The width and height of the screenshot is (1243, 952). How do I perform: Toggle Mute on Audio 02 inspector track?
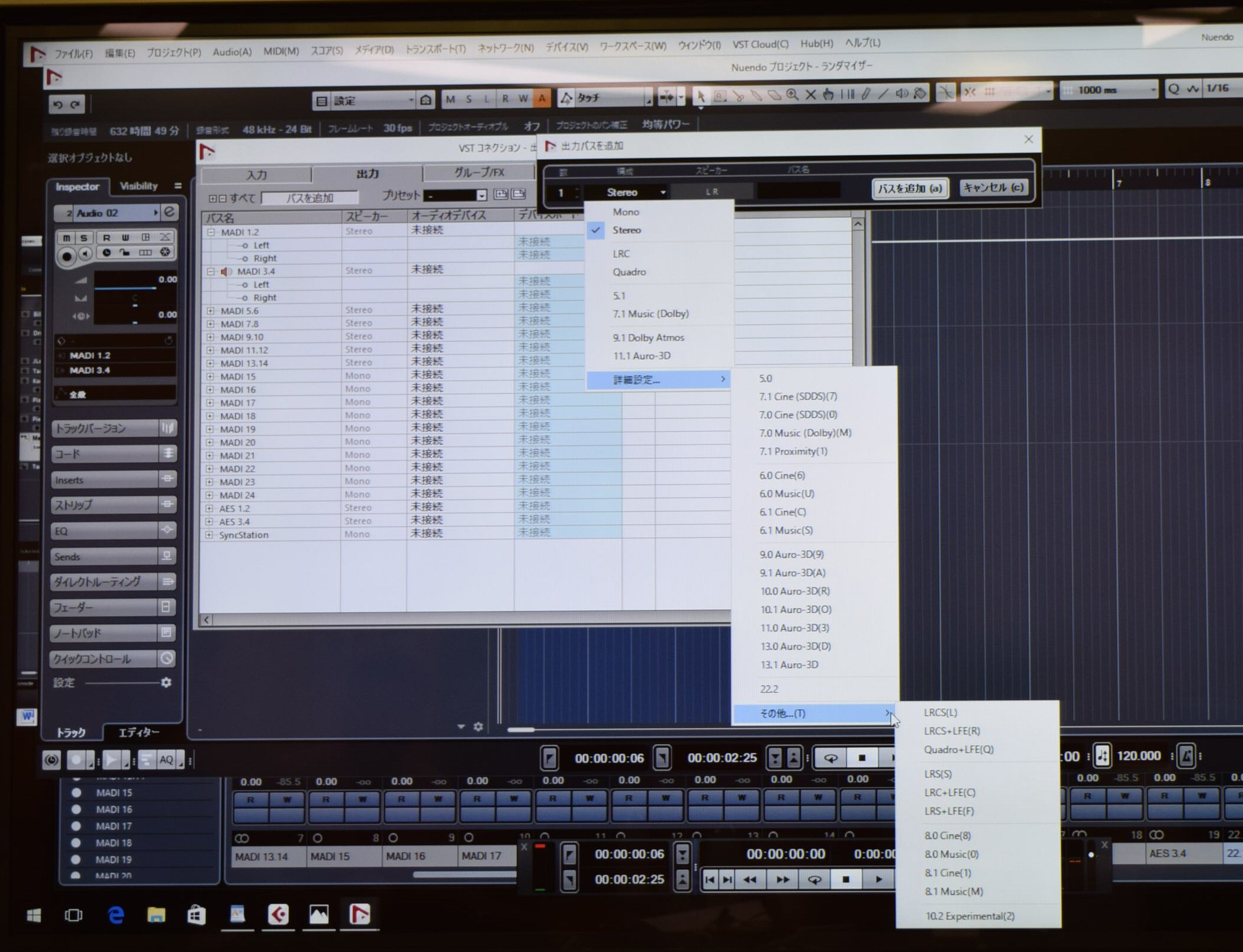pos(66,238)
